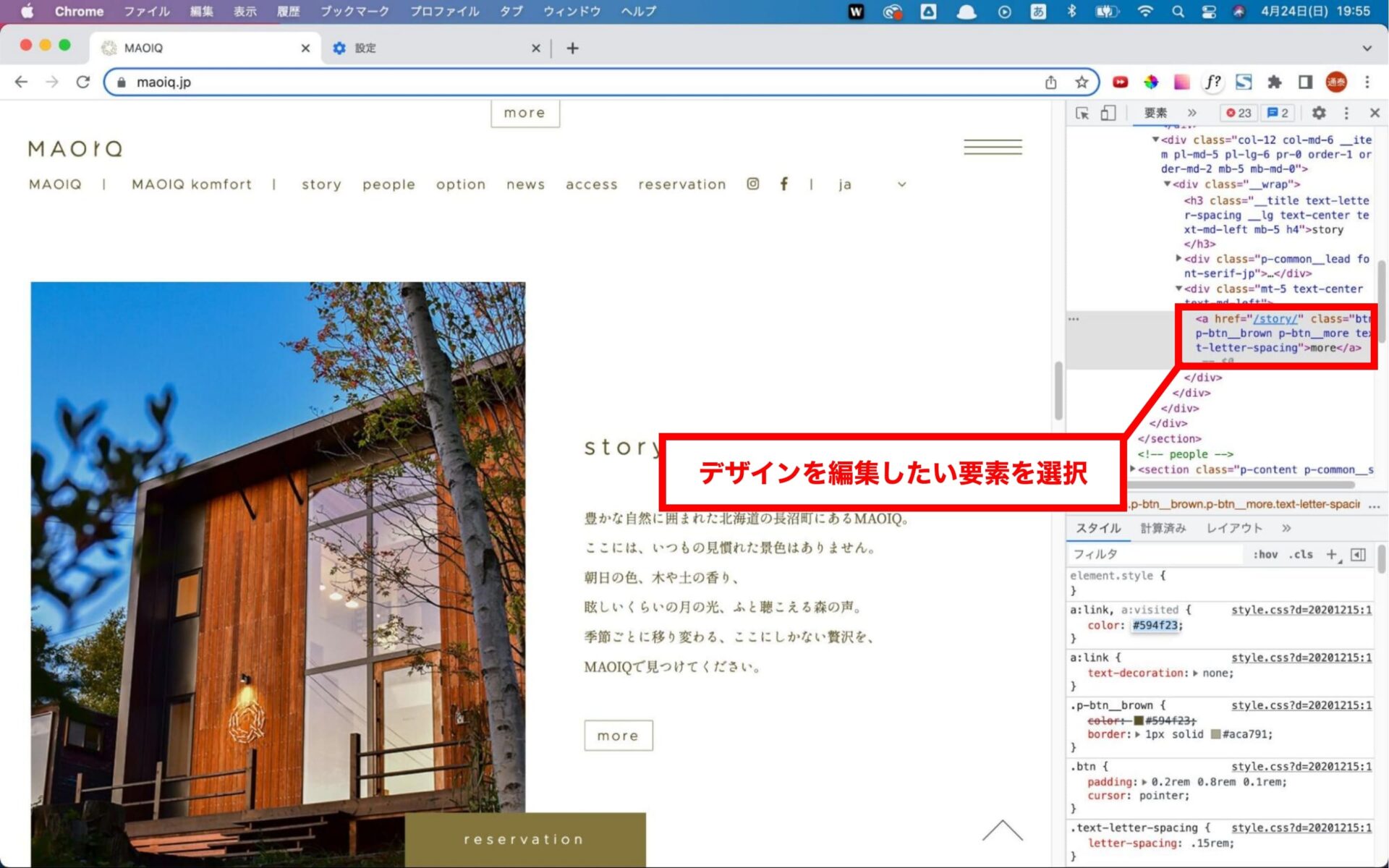
Task: Select the 要素 (Elements) tab
Action: 1155,113
